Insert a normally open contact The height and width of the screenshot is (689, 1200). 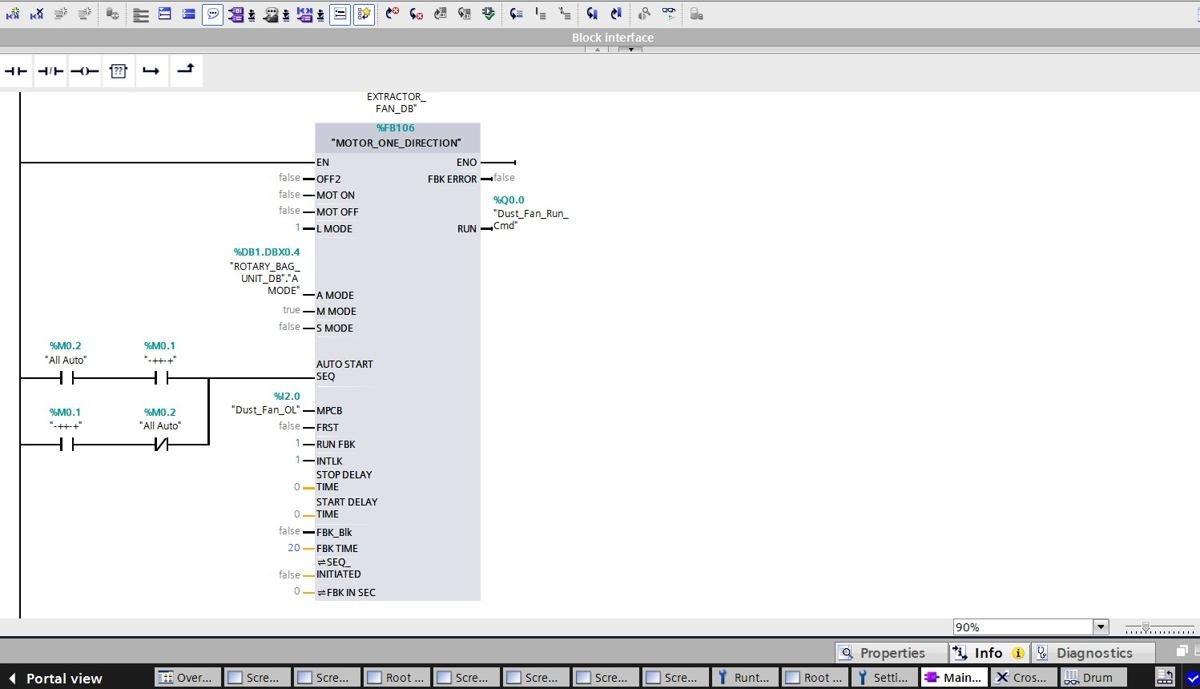[17, 72]
